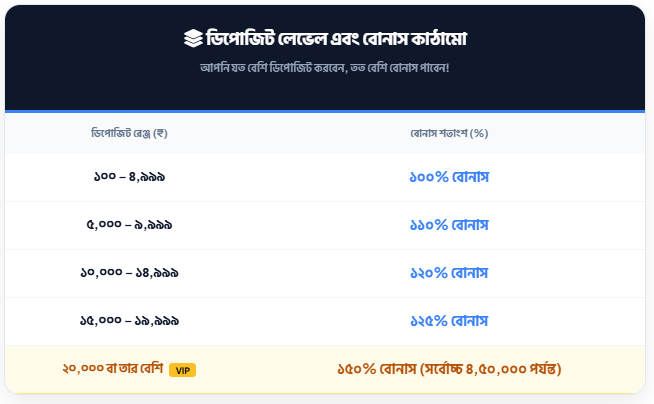Choose the ১২৫% বোনাস entry
654x404 pixels.
pos(449,321)
